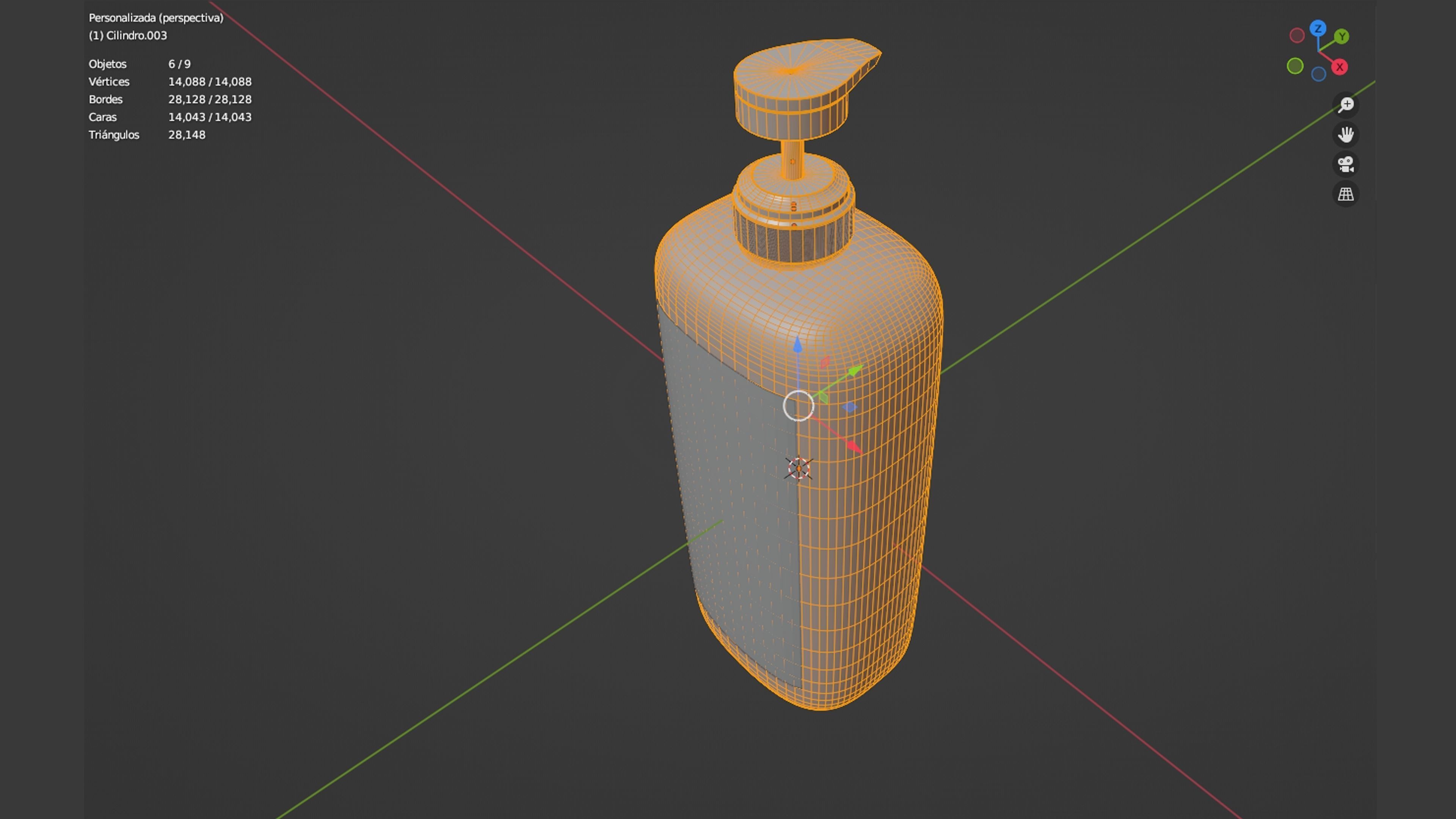Click the 'Vértices' count 14,088 / 14,088
Viewport: 1456px width, 819px height.
pyautogui.click(x=210, y=82)
